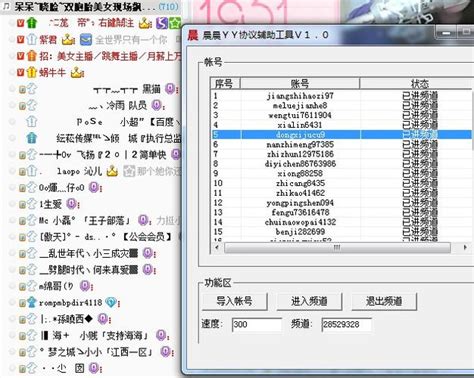The width and height of the screenshot is (474, 378).
Task: Click green star badge in first user row
Action: (x=175, y=23)
